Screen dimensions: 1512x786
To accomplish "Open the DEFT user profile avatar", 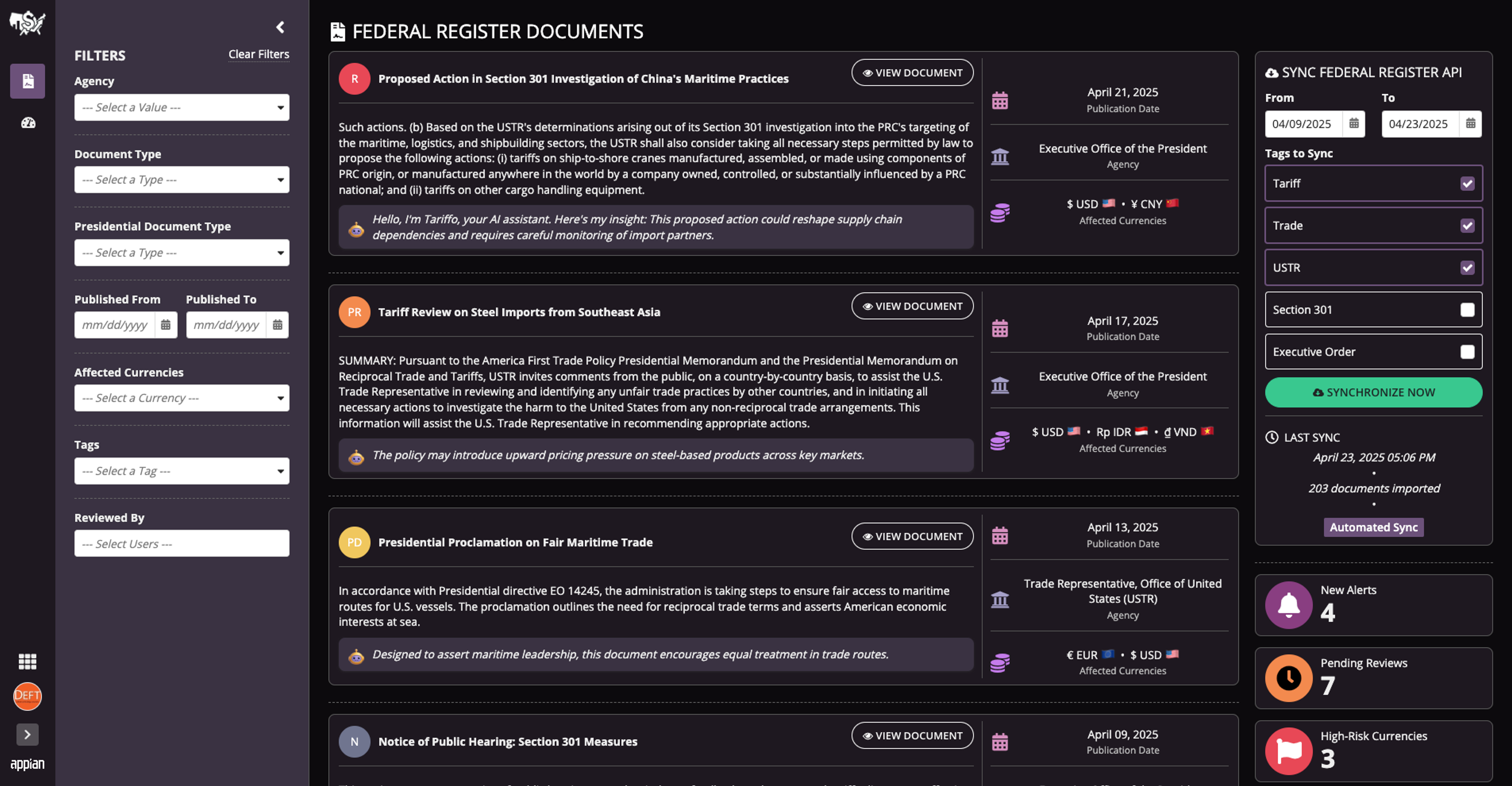I will pos(28,696).
